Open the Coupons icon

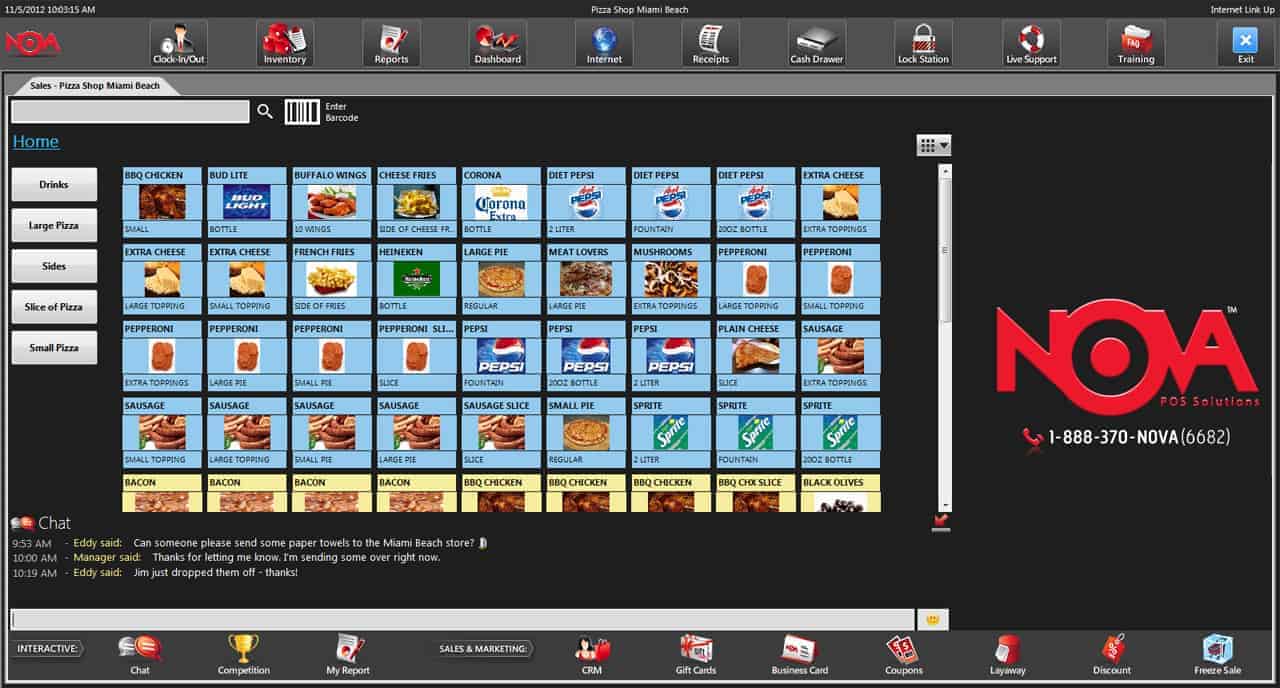(x=904, y=655)
